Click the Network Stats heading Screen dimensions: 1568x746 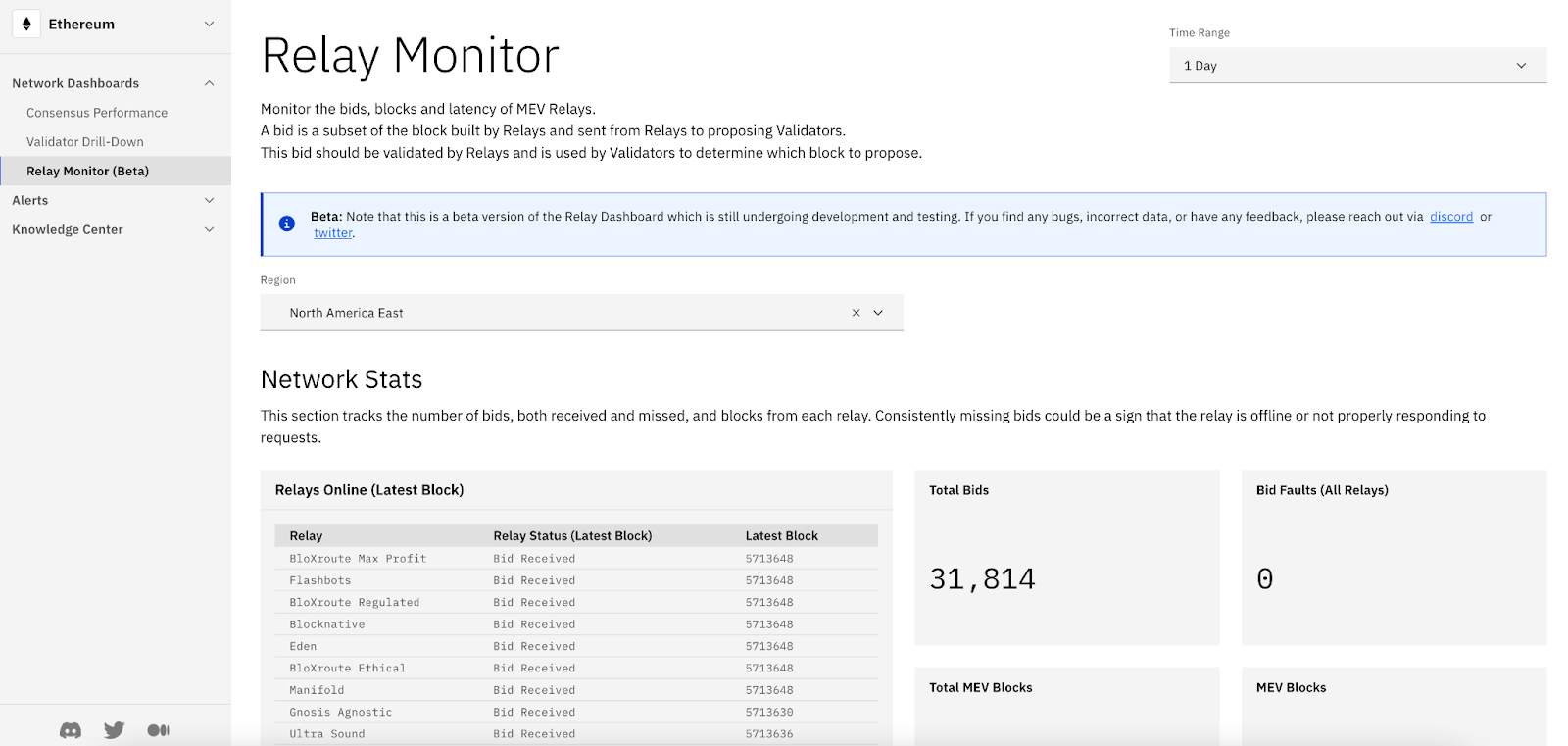click(x=341, y=379)
